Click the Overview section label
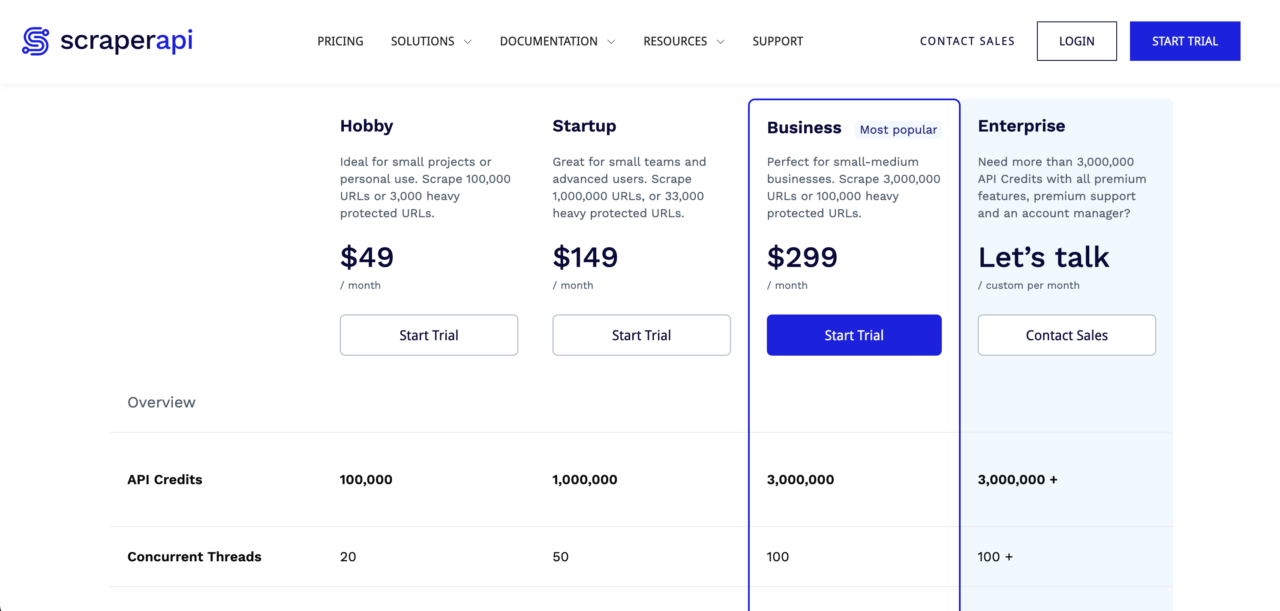 (161, 402)
